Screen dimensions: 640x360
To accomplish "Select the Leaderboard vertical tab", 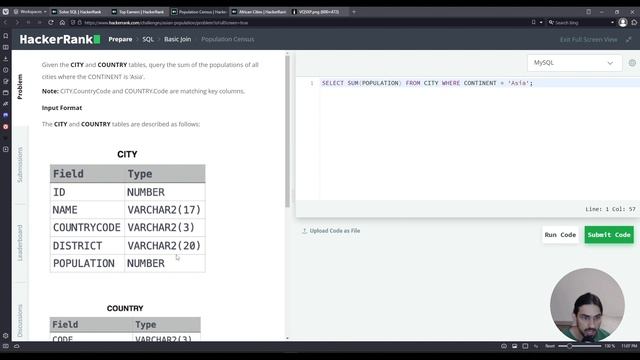I will coord(20,243).
